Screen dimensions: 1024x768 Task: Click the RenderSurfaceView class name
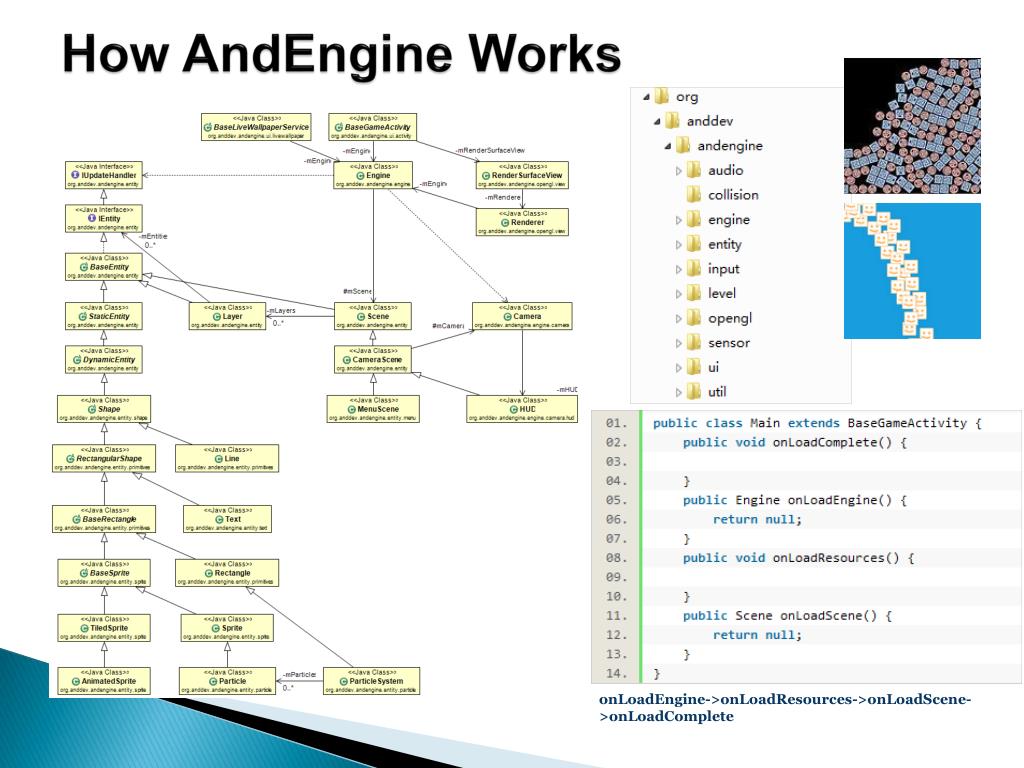coord(527,176)
